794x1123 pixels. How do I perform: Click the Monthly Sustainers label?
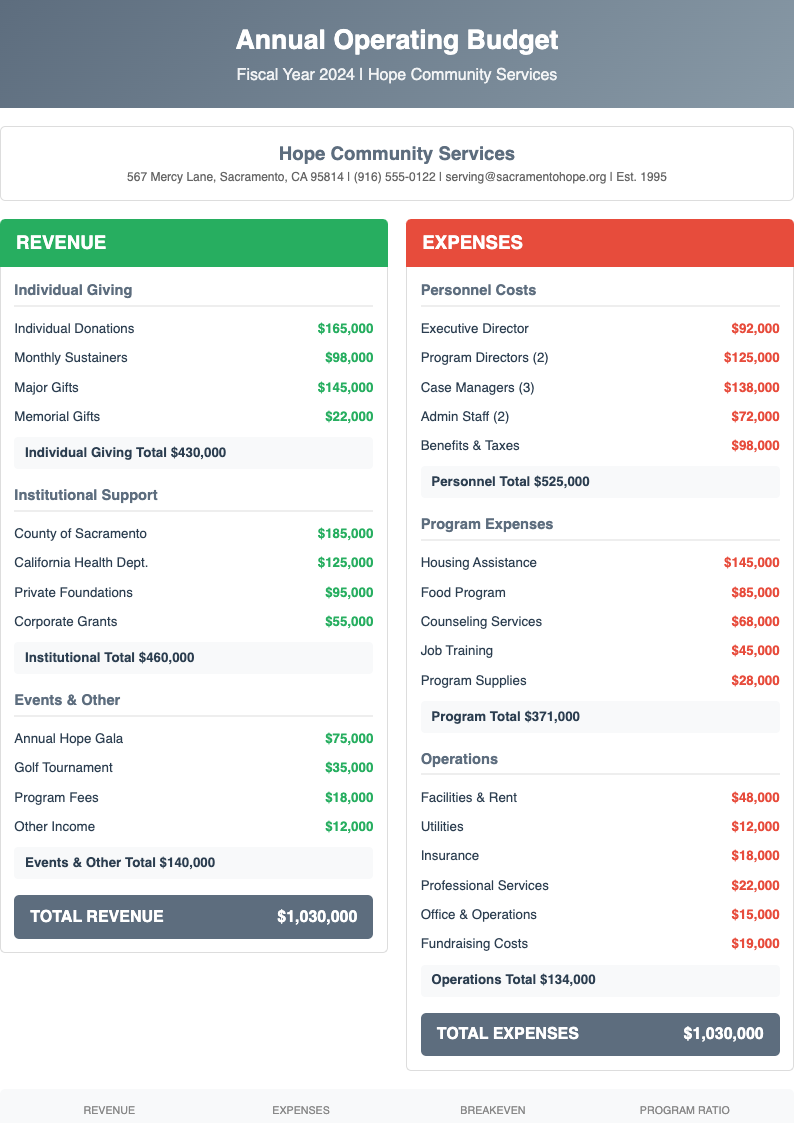71,358
